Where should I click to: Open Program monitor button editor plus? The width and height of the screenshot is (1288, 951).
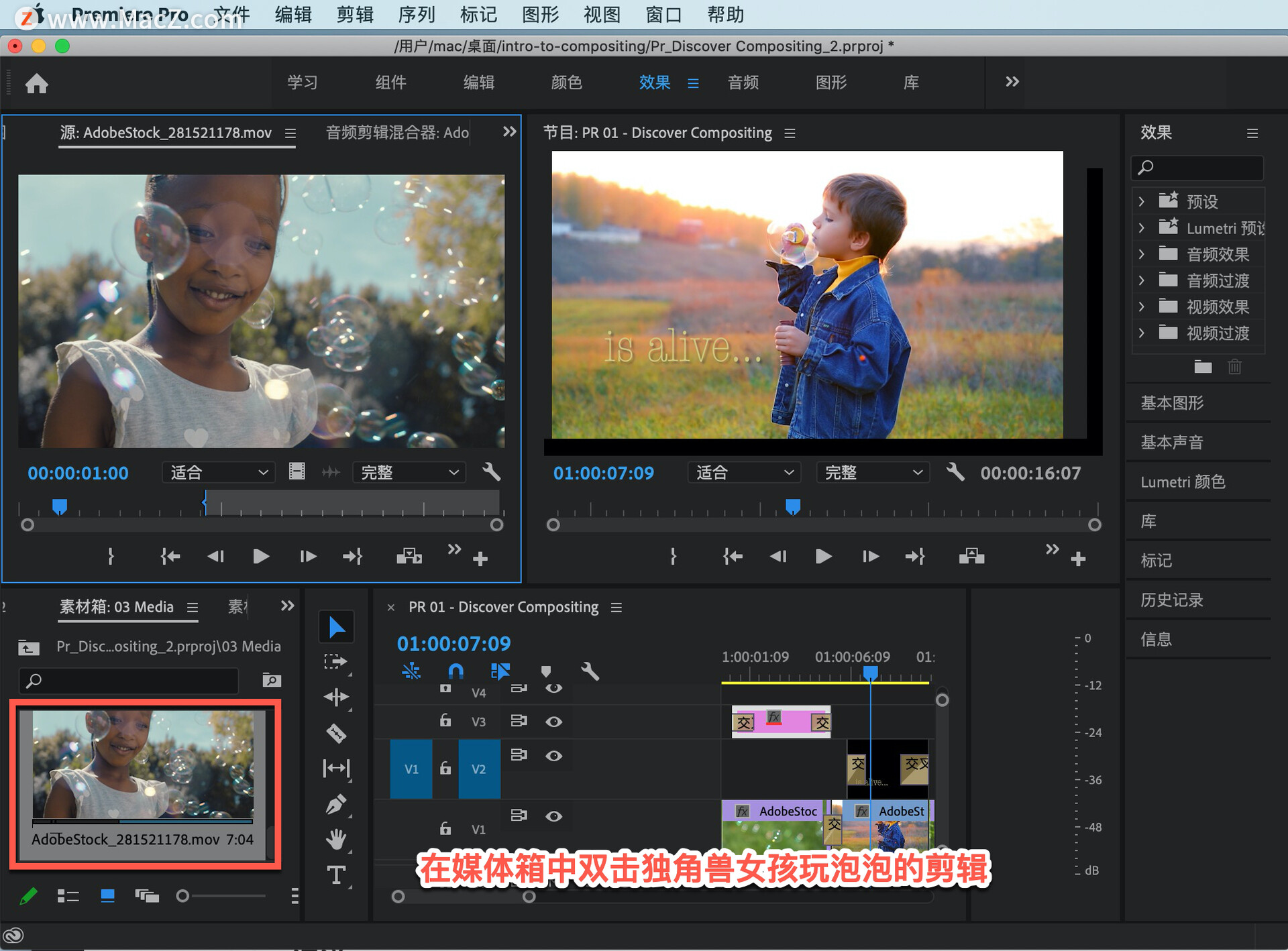point(1078,559)
